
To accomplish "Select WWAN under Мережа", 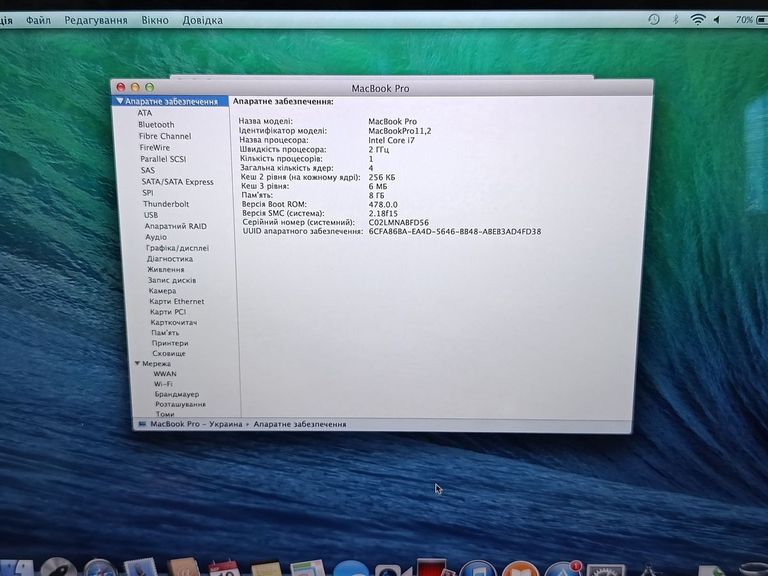I will coord(165,374).
